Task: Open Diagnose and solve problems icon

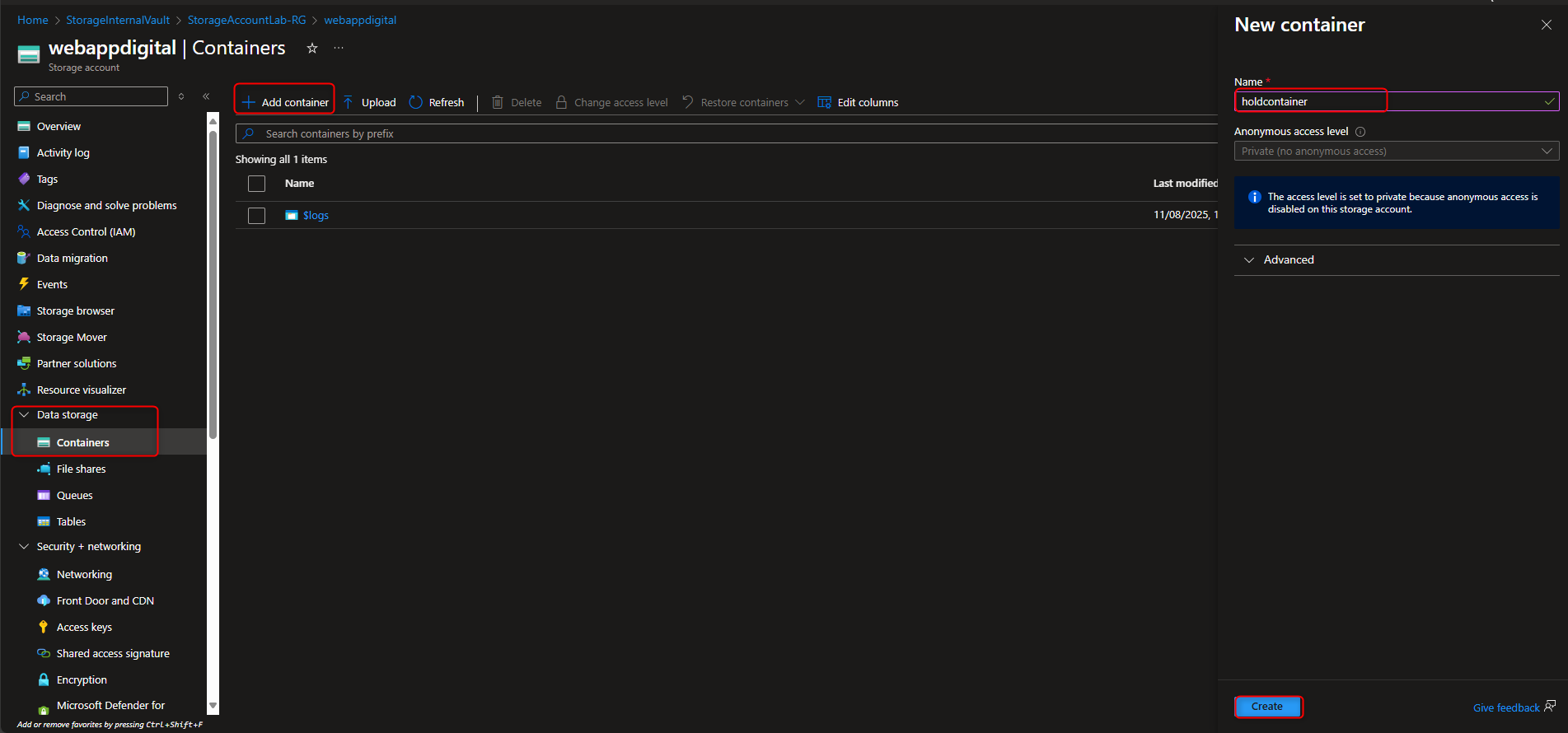Action: click(24, 205)
